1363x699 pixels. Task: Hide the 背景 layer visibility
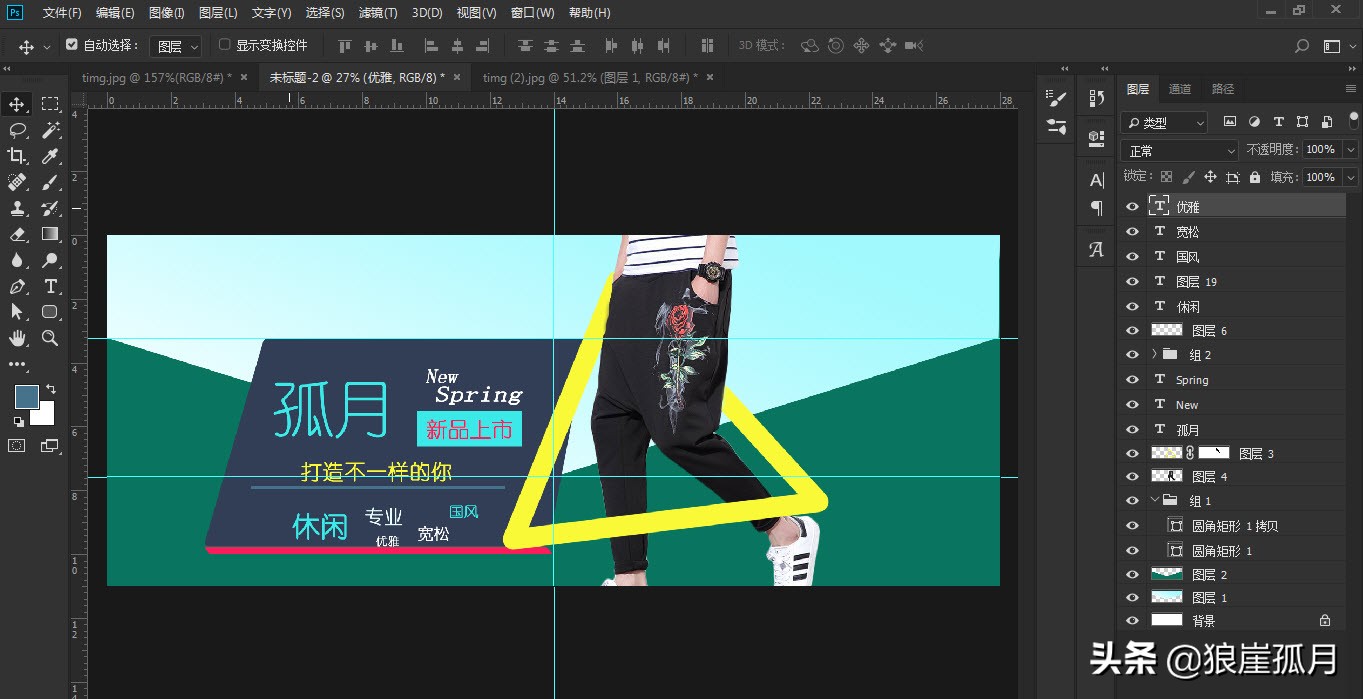coord(1132,620)
